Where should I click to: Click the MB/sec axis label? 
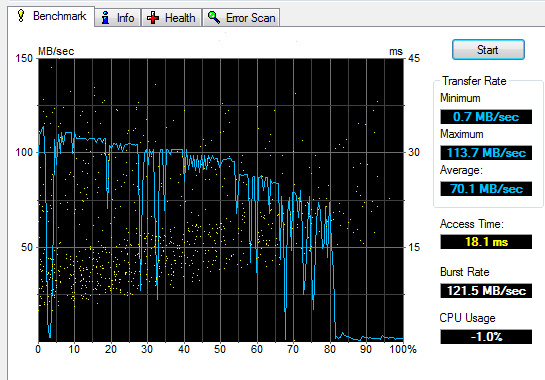pyautogui.click(x=56, y=51)
